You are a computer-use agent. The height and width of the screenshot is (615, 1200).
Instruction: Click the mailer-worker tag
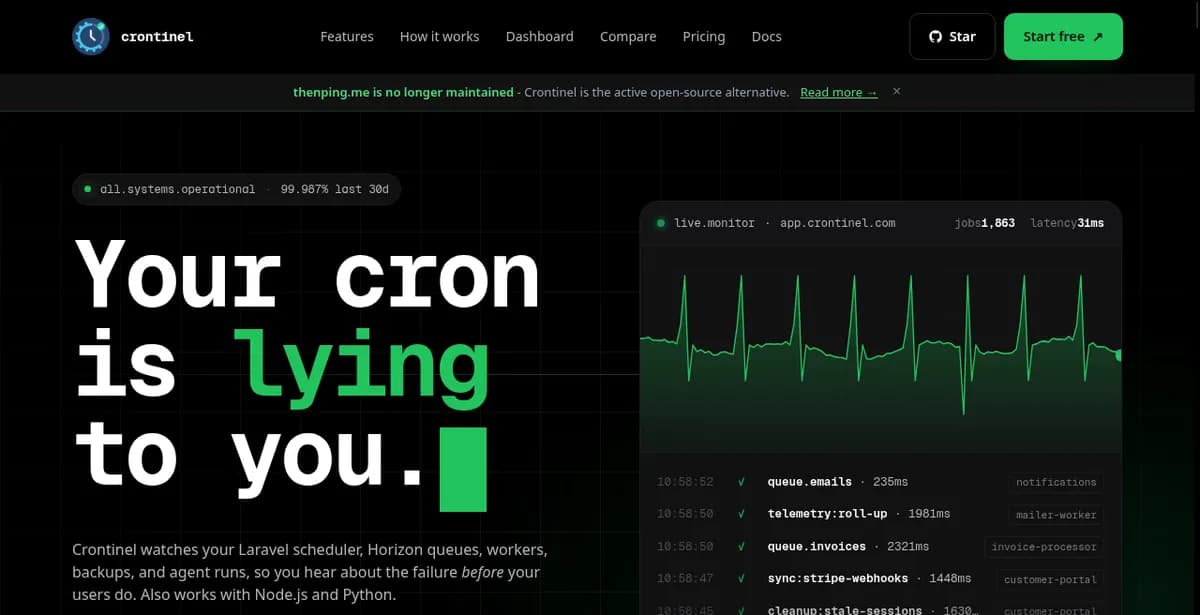click(1056, 515)
